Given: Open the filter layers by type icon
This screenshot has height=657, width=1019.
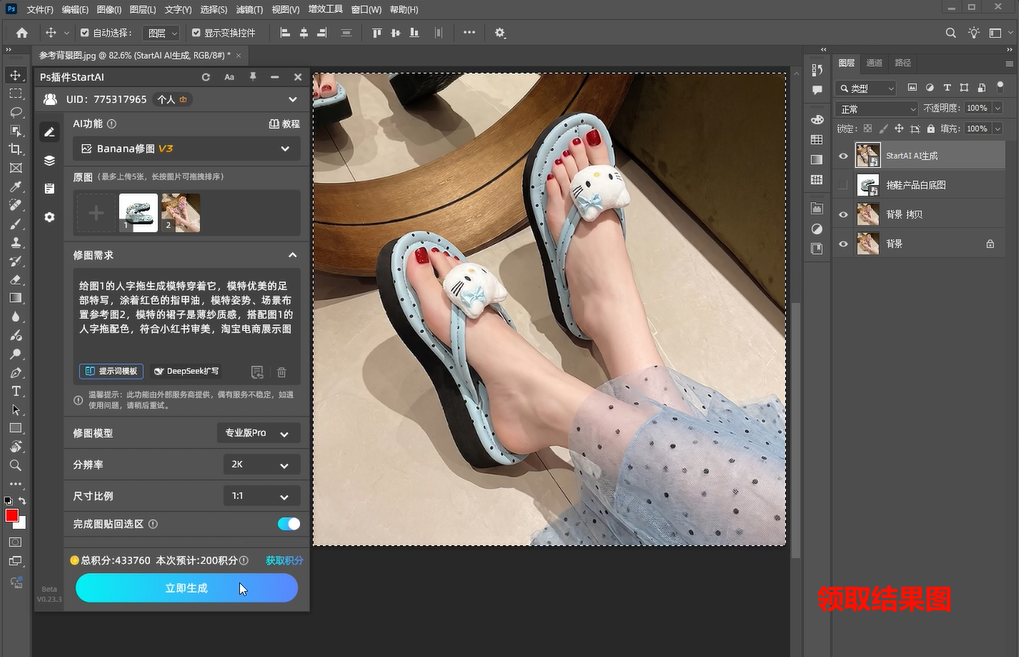Looking at the screenshot, I should 865,87.
